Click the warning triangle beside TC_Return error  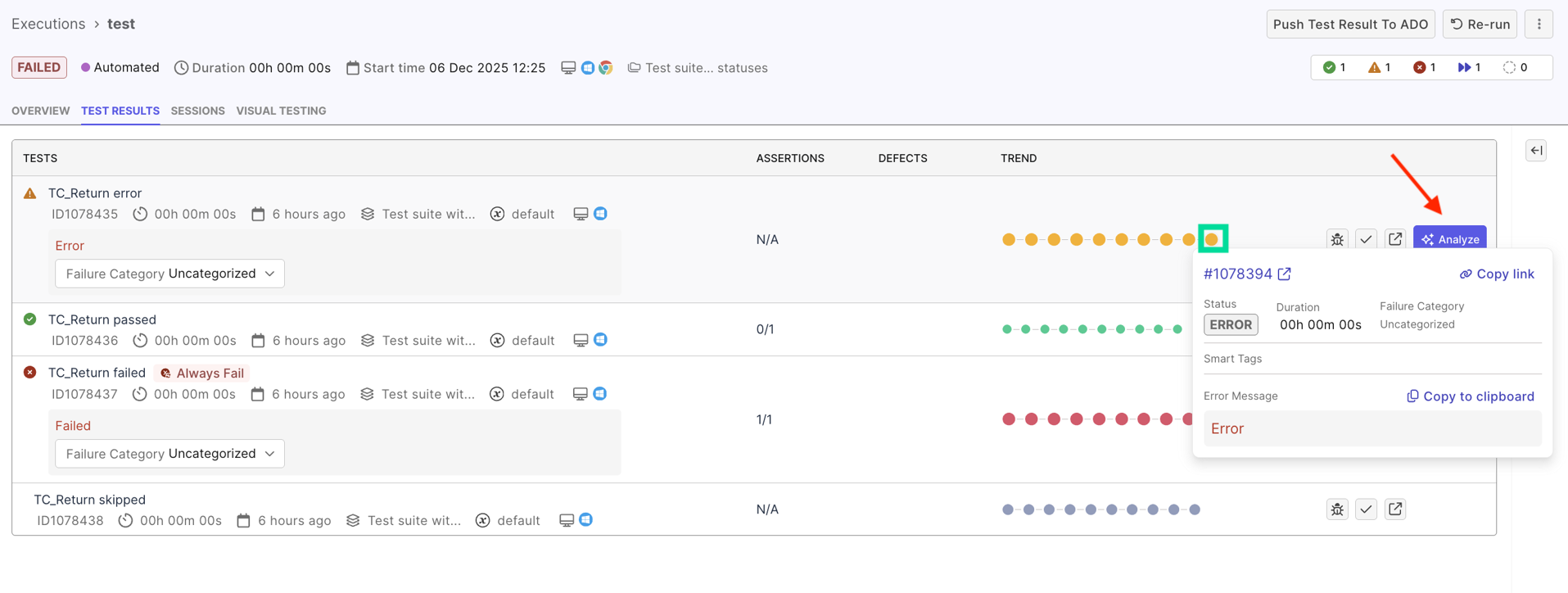[x=30, y=193]
